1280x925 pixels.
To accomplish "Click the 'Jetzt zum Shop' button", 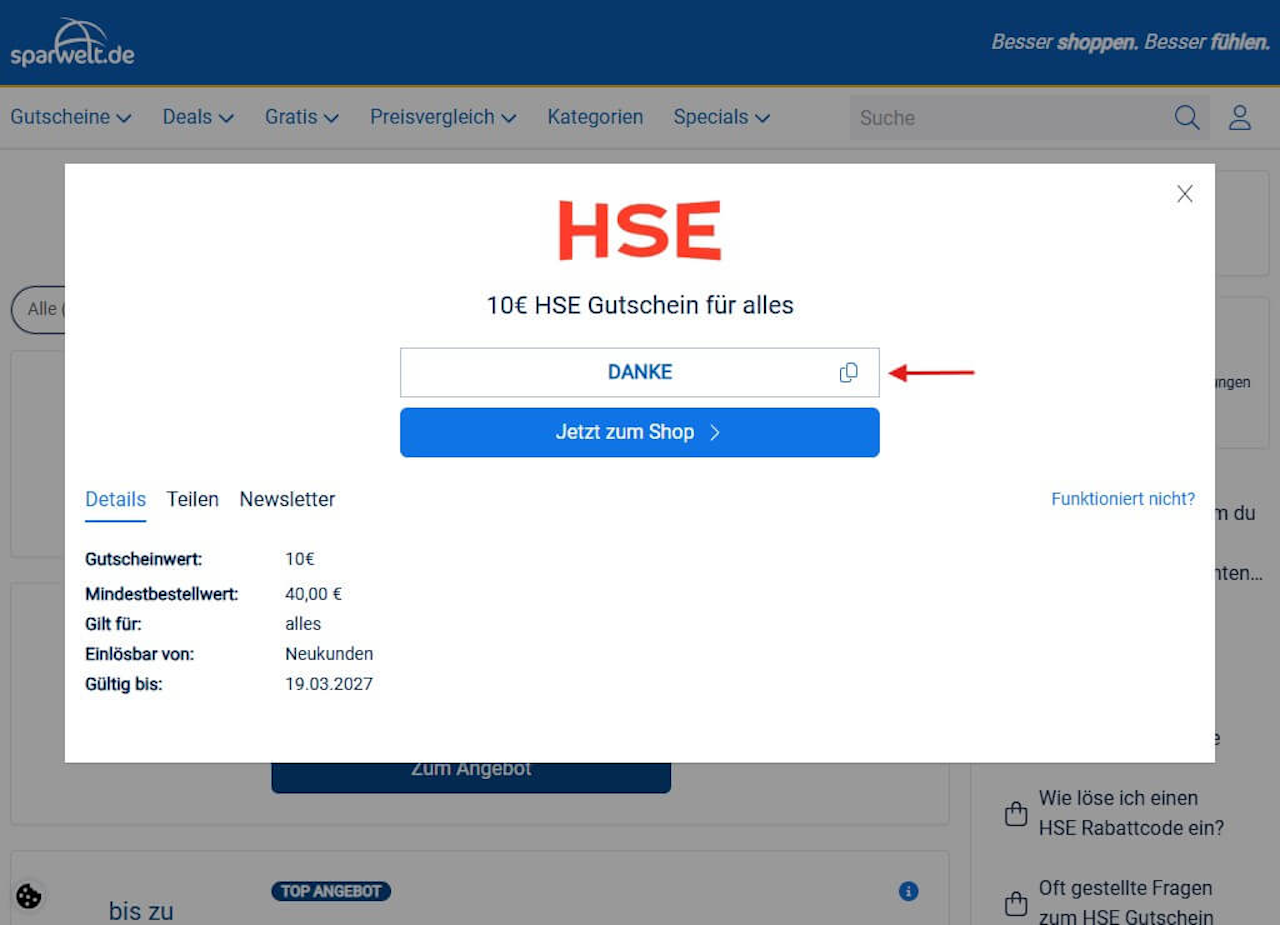I will pos(640,432).
